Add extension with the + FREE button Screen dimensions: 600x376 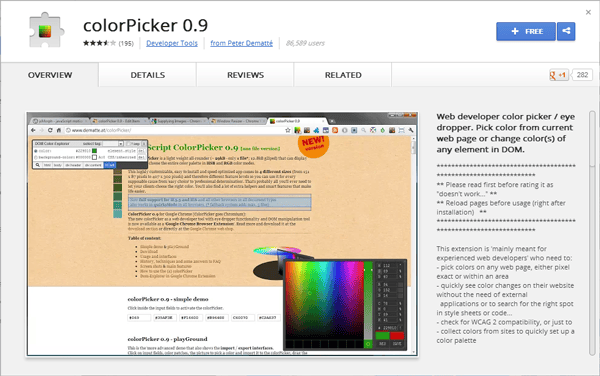(526, 31)
